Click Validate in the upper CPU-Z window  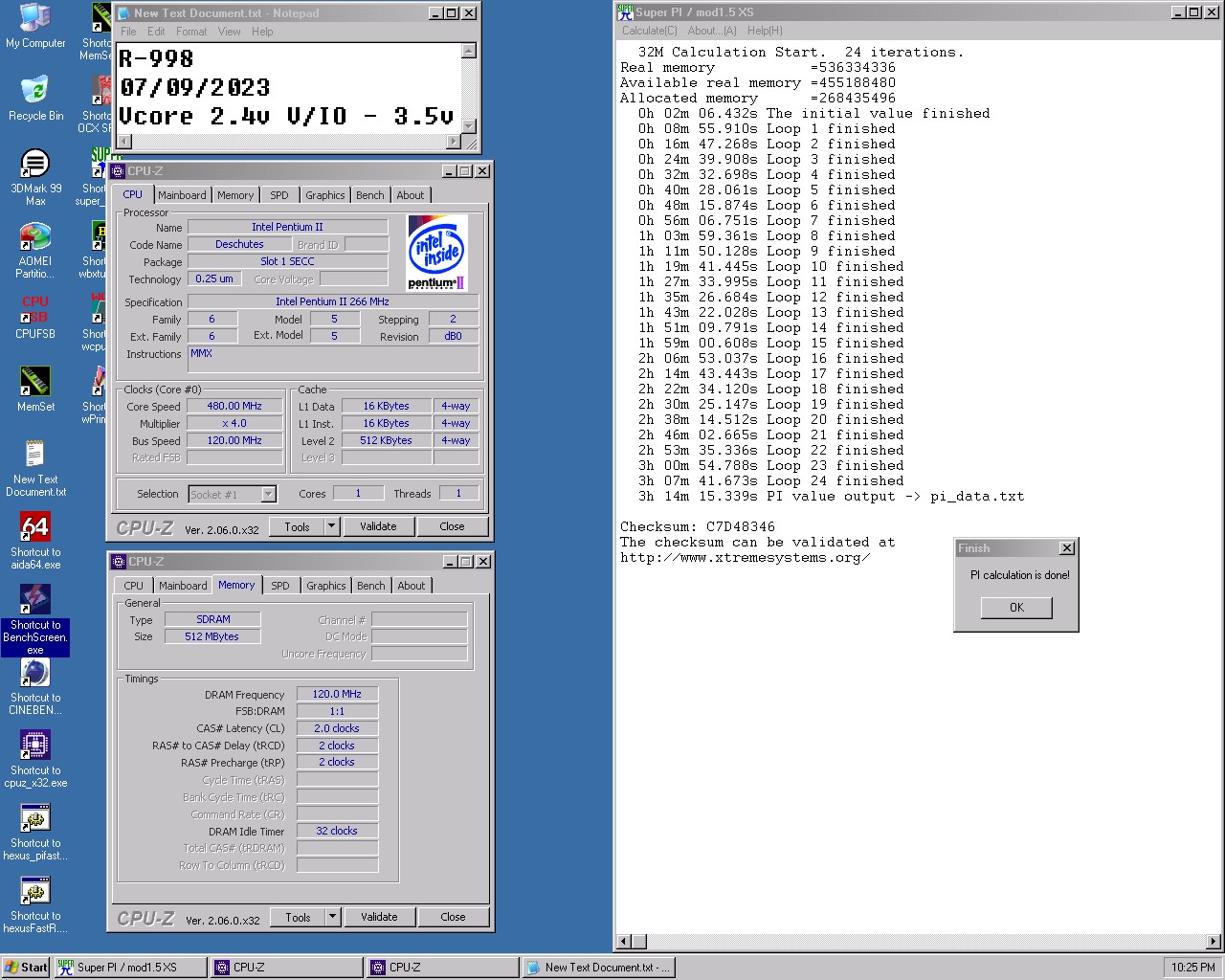coord(378,526)
